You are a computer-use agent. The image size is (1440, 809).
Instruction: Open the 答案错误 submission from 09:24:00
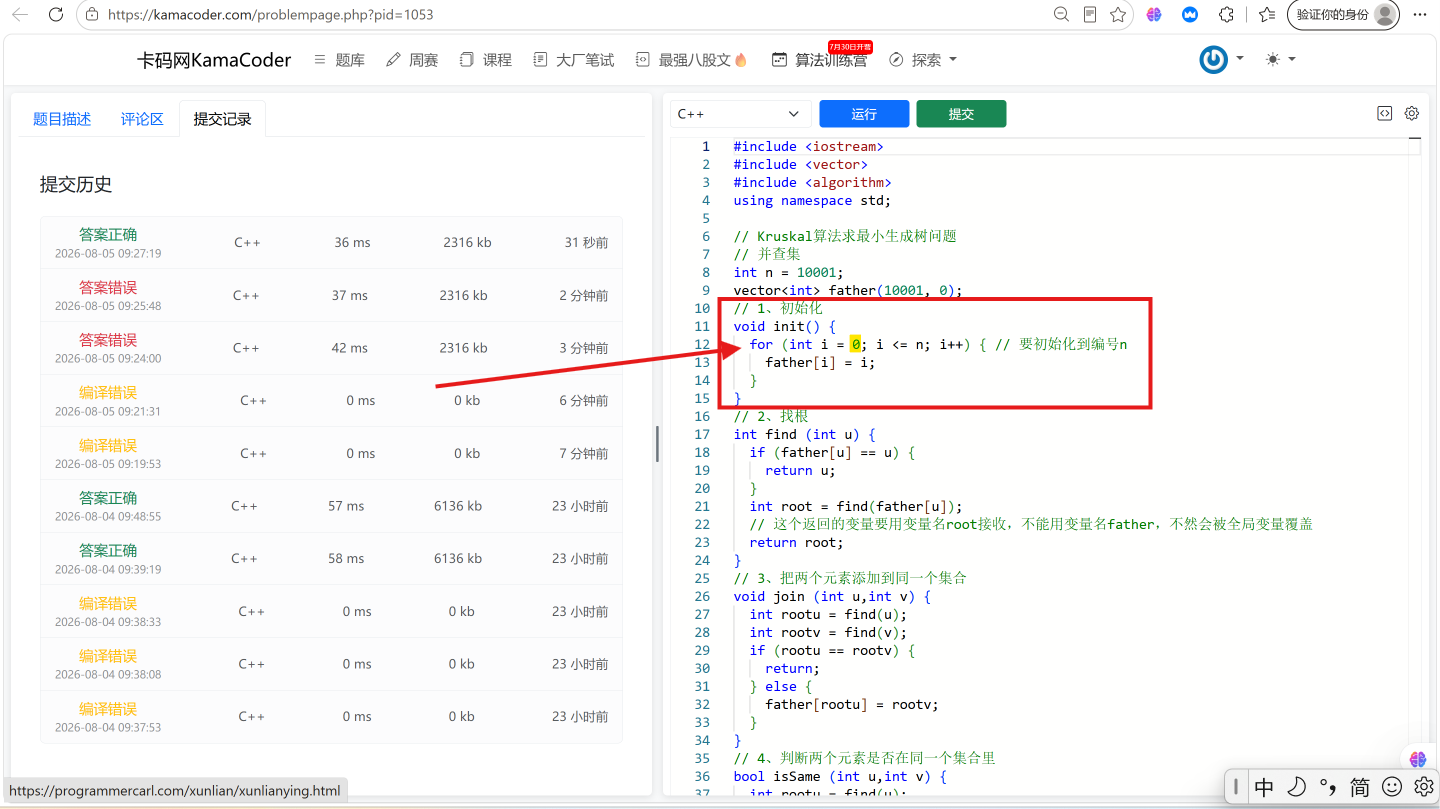[x=331, y=348]
